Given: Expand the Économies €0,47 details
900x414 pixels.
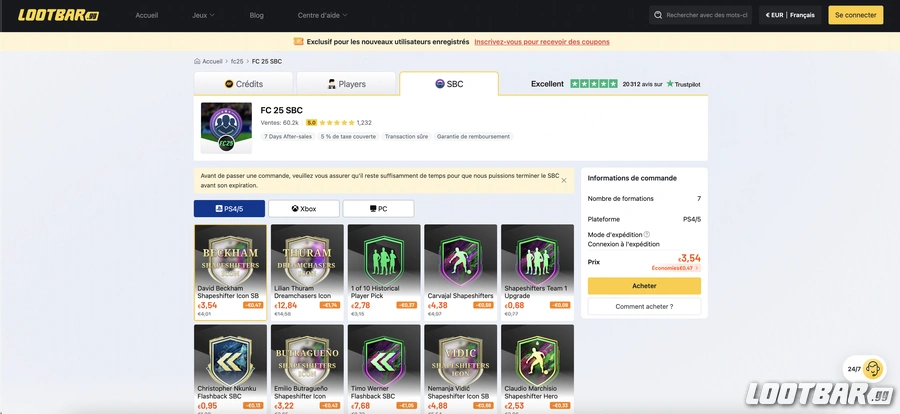Looking at the screenshot, I should click(676, 268).
